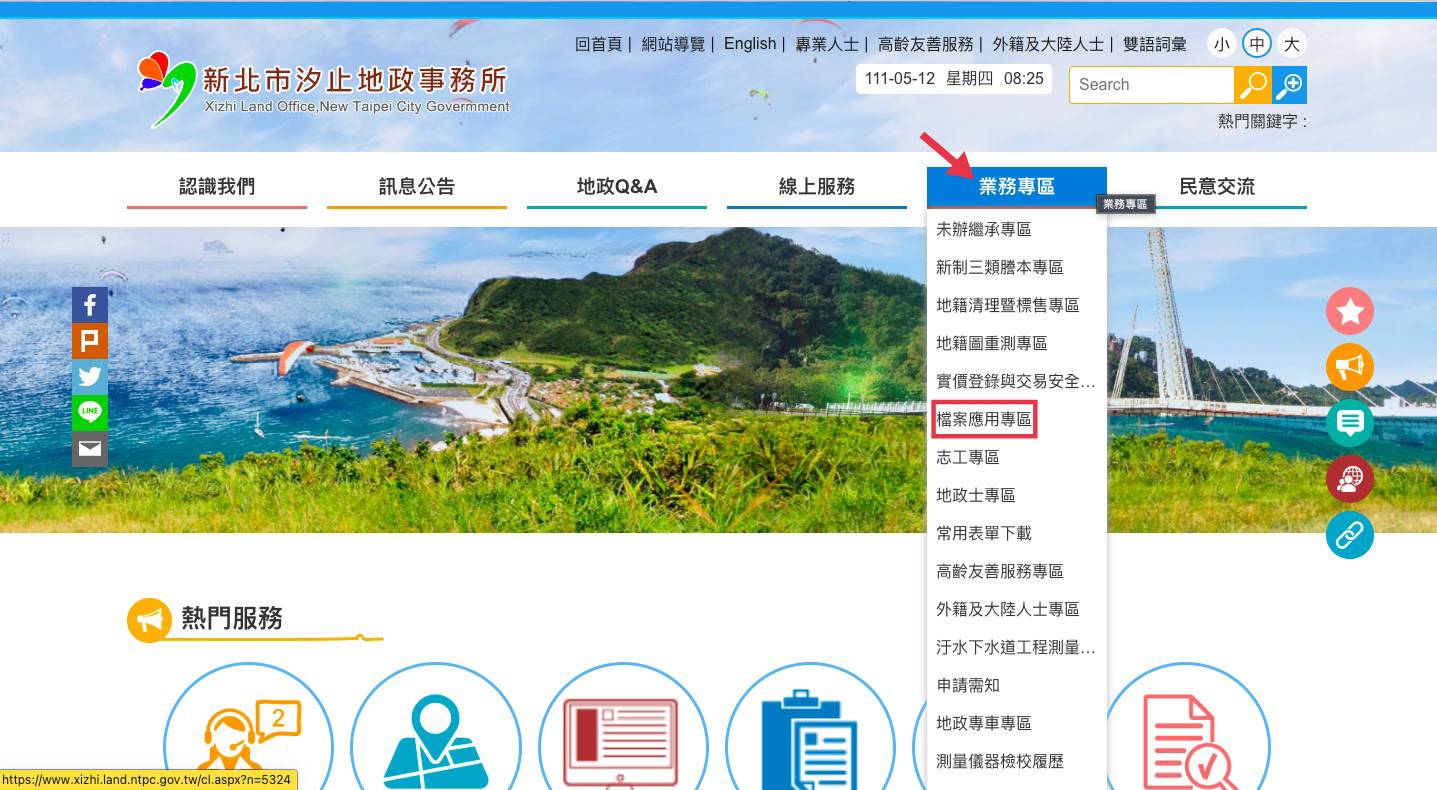Share page via Plurk icon

coord(90,341)
